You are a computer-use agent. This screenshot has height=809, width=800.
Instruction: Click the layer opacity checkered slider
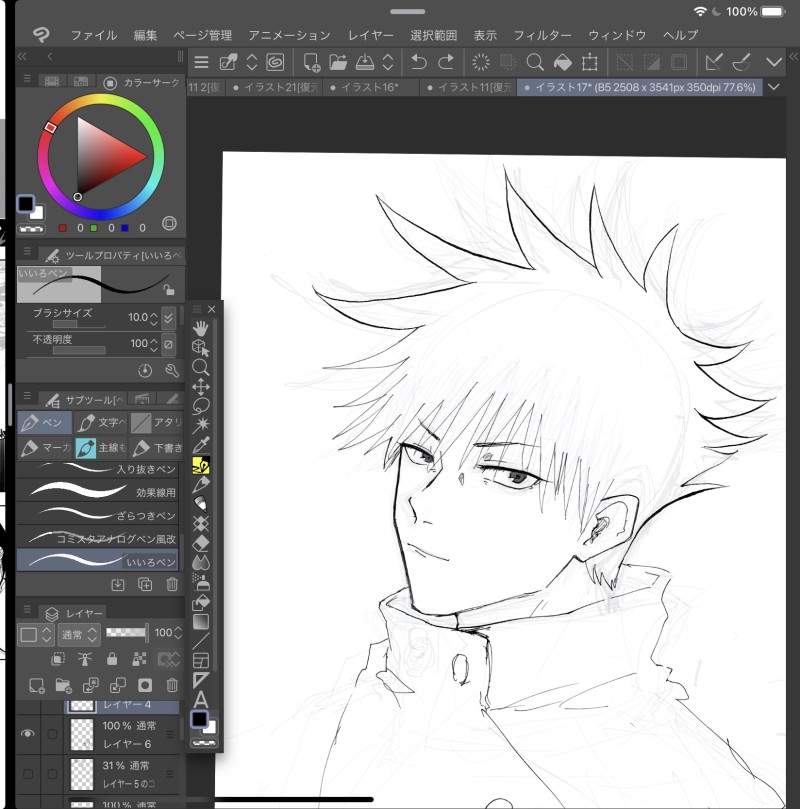[x=126, y=632]
